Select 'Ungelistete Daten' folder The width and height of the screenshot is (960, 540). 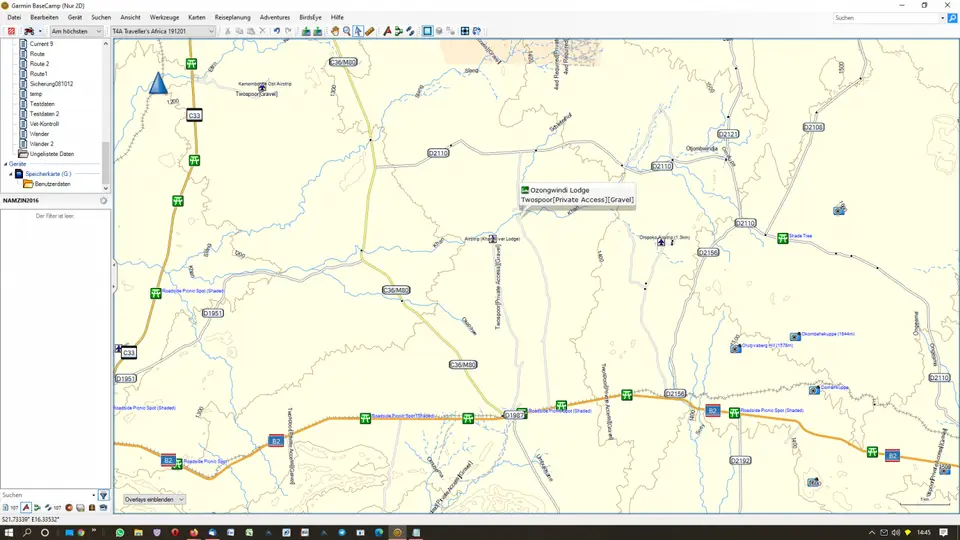coord(51,154)
